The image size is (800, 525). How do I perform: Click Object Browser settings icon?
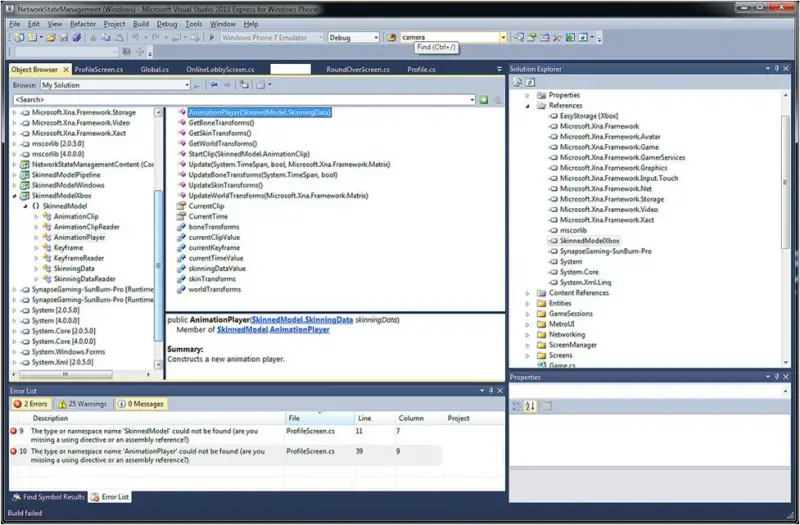261,85
